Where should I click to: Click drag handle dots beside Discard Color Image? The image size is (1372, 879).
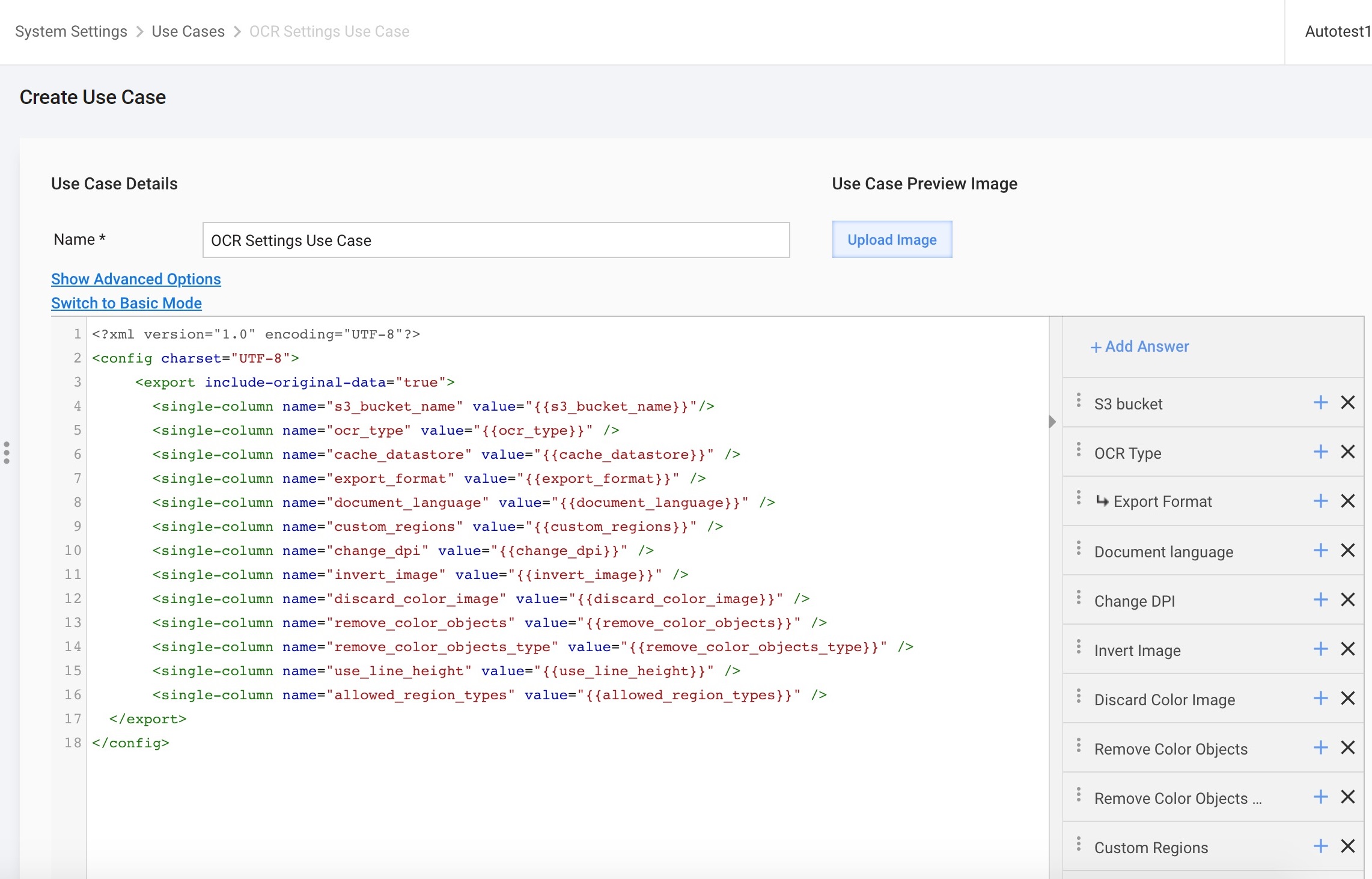[1079, 696]
